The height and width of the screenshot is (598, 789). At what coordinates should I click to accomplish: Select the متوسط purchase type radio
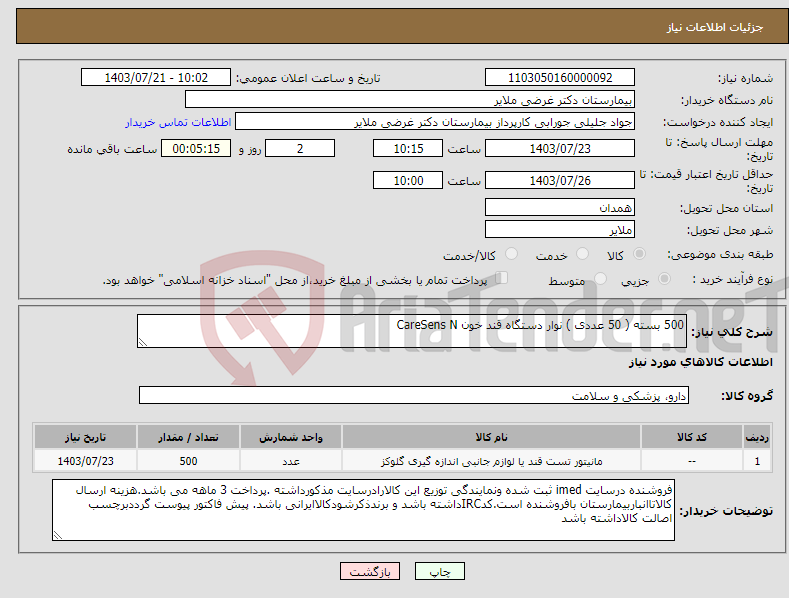(600, 278)
